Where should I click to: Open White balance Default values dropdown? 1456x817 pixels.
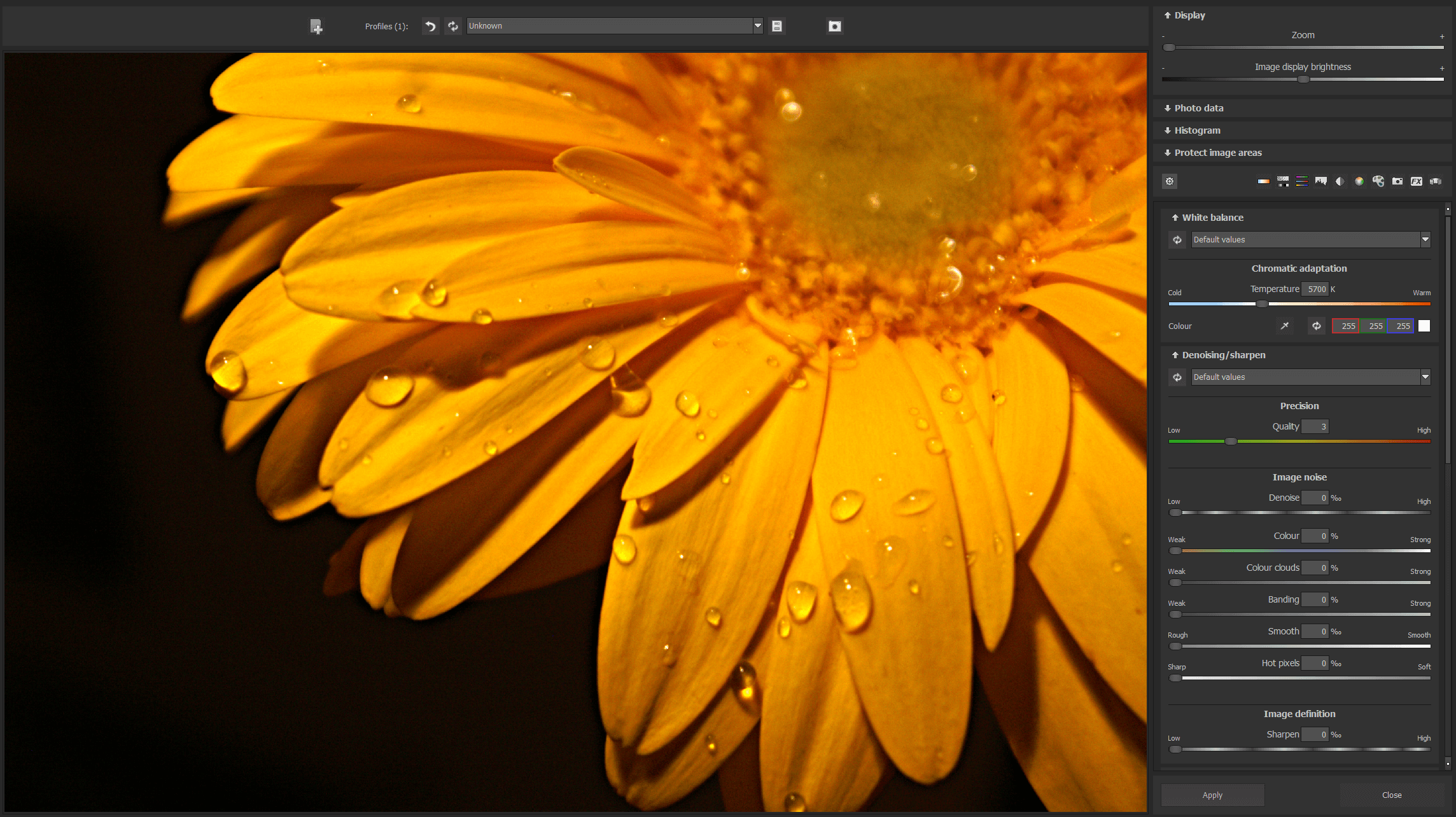tap(1311, 240)
